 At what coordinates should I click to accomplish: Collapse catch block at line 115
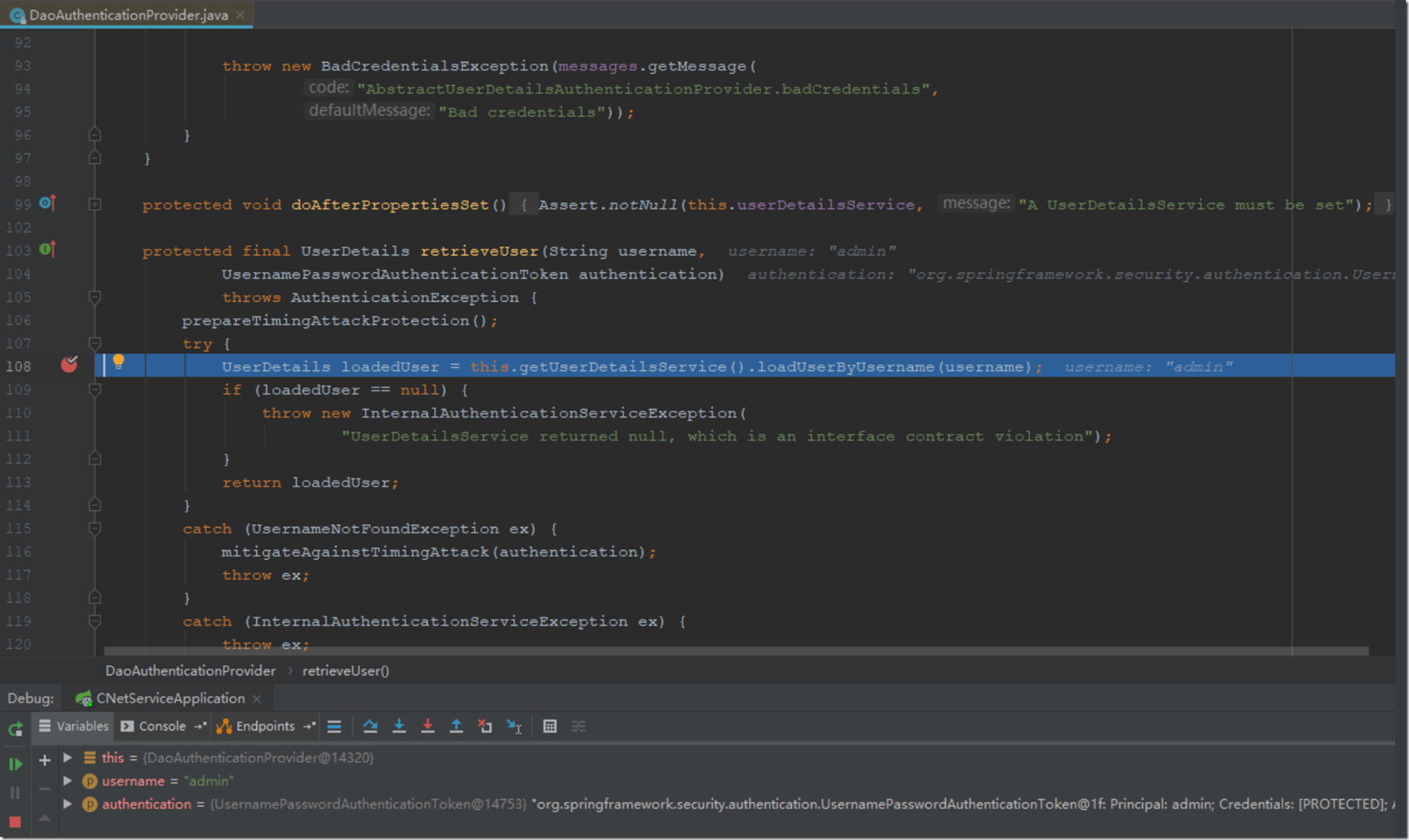[95, 529]
